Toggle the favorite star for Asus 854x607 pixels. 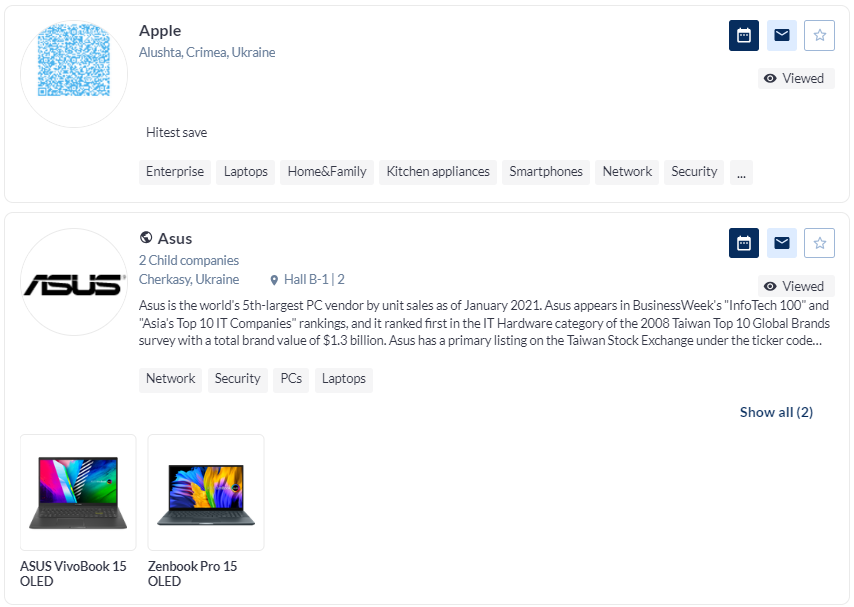point(820,243)
